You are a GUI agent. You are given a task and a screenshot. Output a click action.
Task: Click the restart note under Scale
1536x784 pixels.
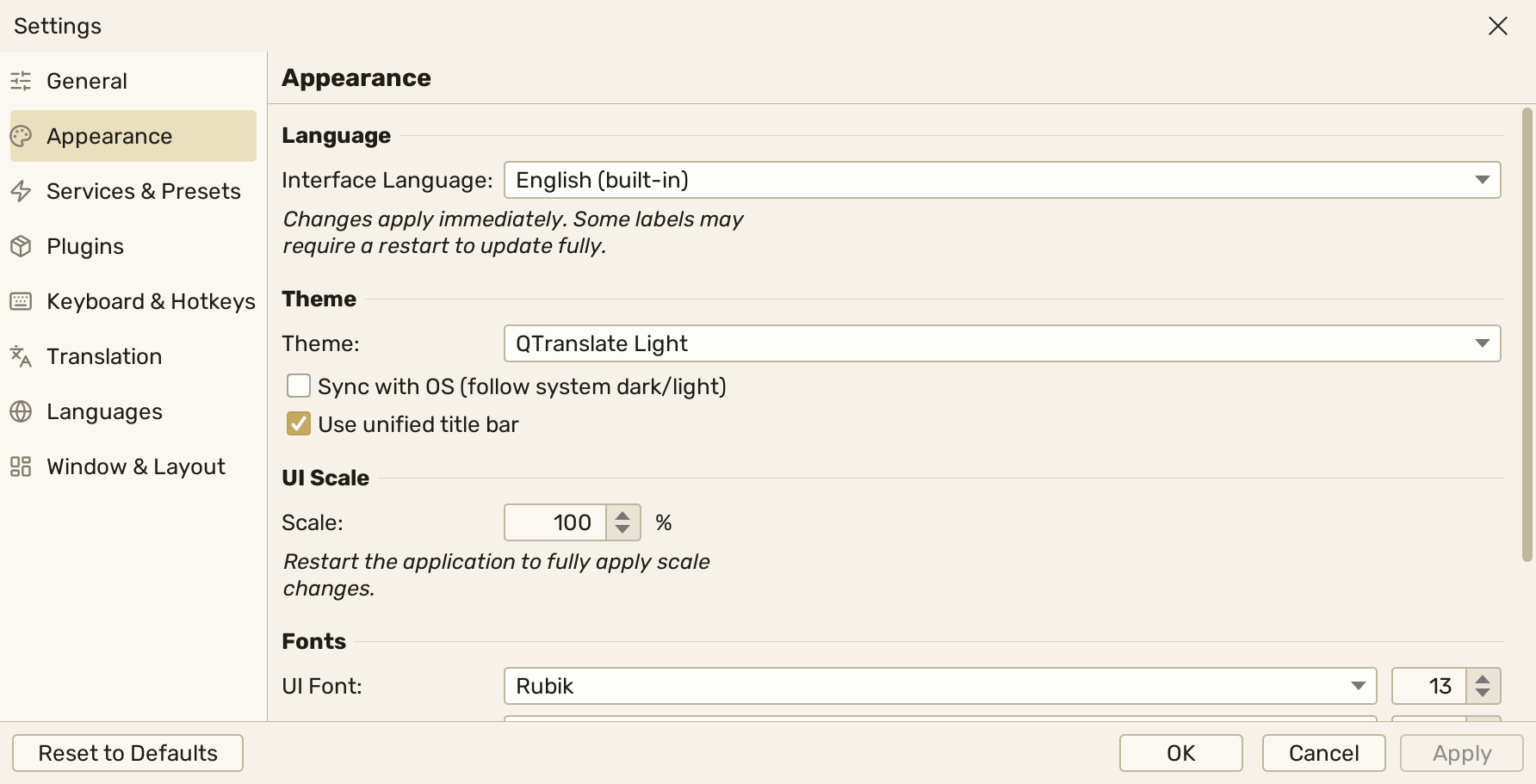tap(497, 575)
